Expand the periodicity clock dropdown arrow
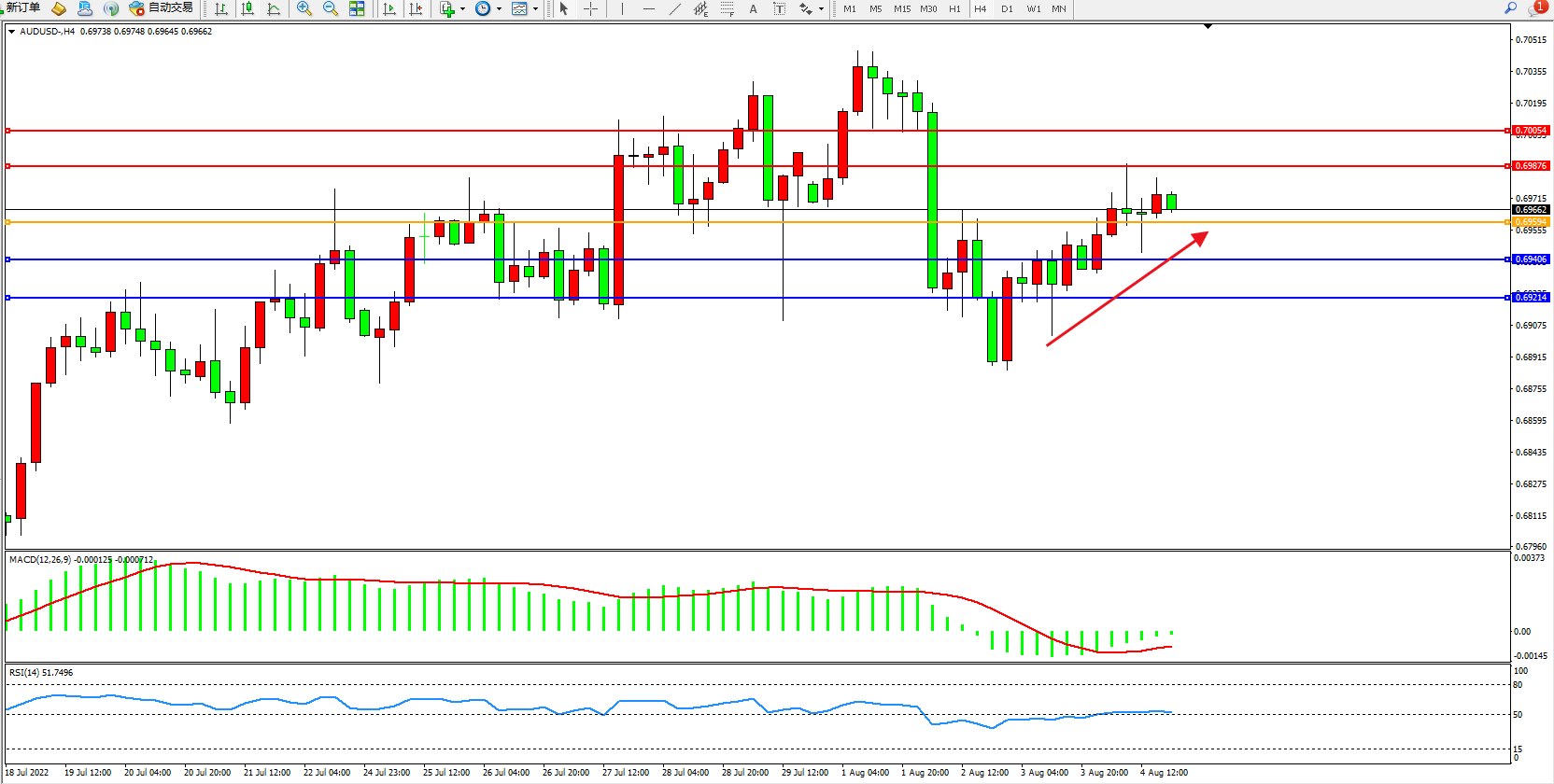The image size is (1554, 784). point(500,9)
